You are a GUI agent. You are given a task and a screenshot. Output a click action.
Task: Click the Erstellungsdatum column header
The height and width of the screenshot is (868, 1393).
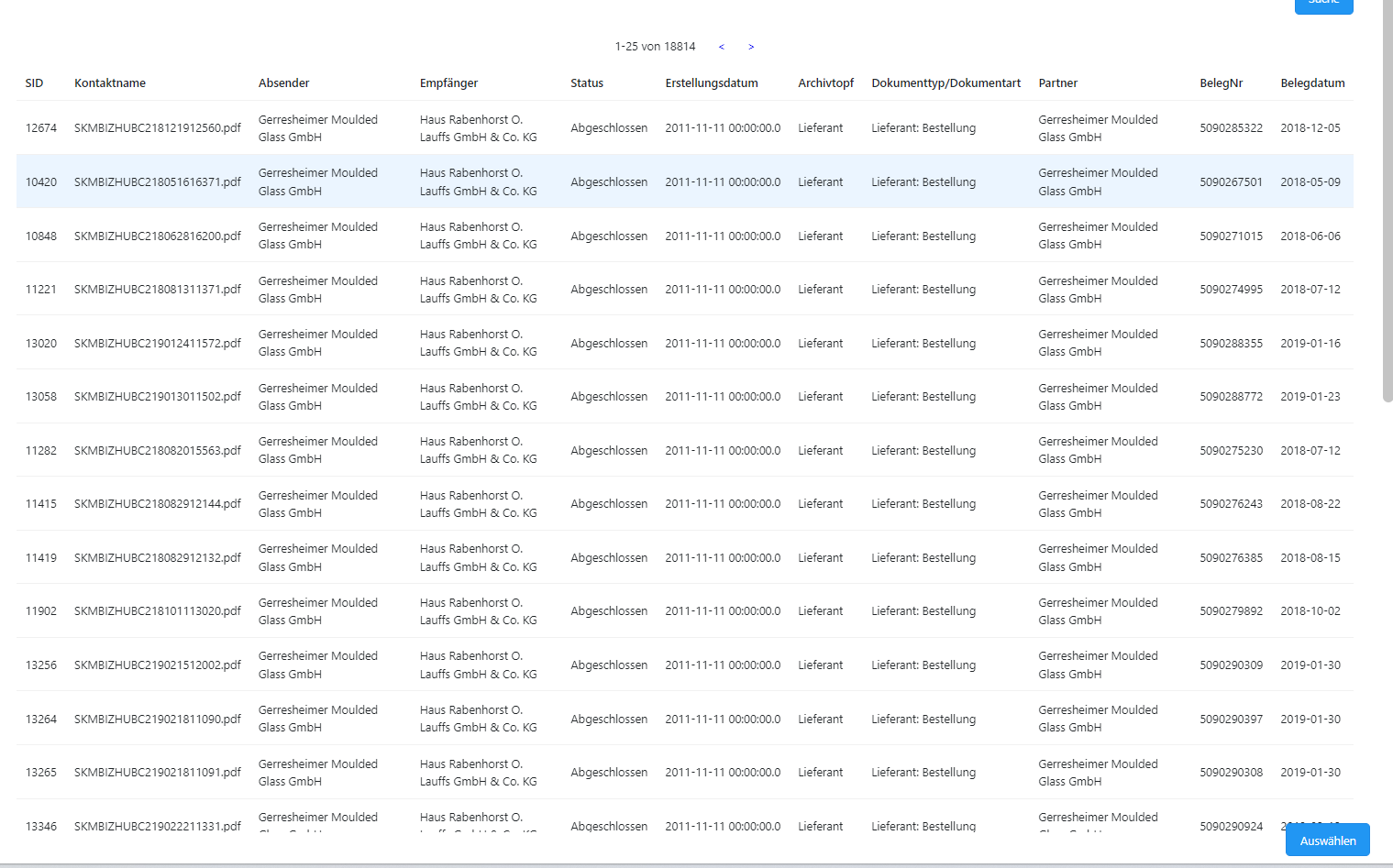click(712, 83)
